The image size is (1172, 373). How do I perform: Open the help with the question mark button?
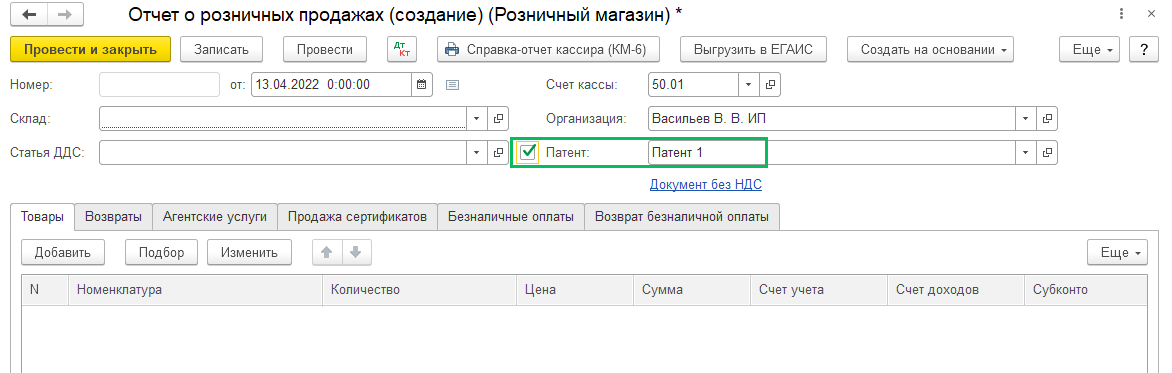coord(1144,50)
